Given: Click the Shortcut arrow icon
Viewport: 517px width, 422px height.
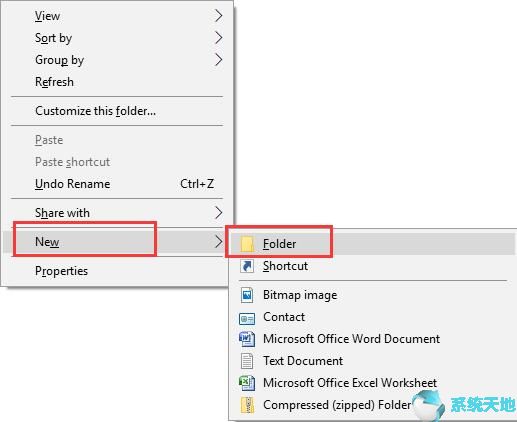Looking at the screenshot, I should 247,266.
